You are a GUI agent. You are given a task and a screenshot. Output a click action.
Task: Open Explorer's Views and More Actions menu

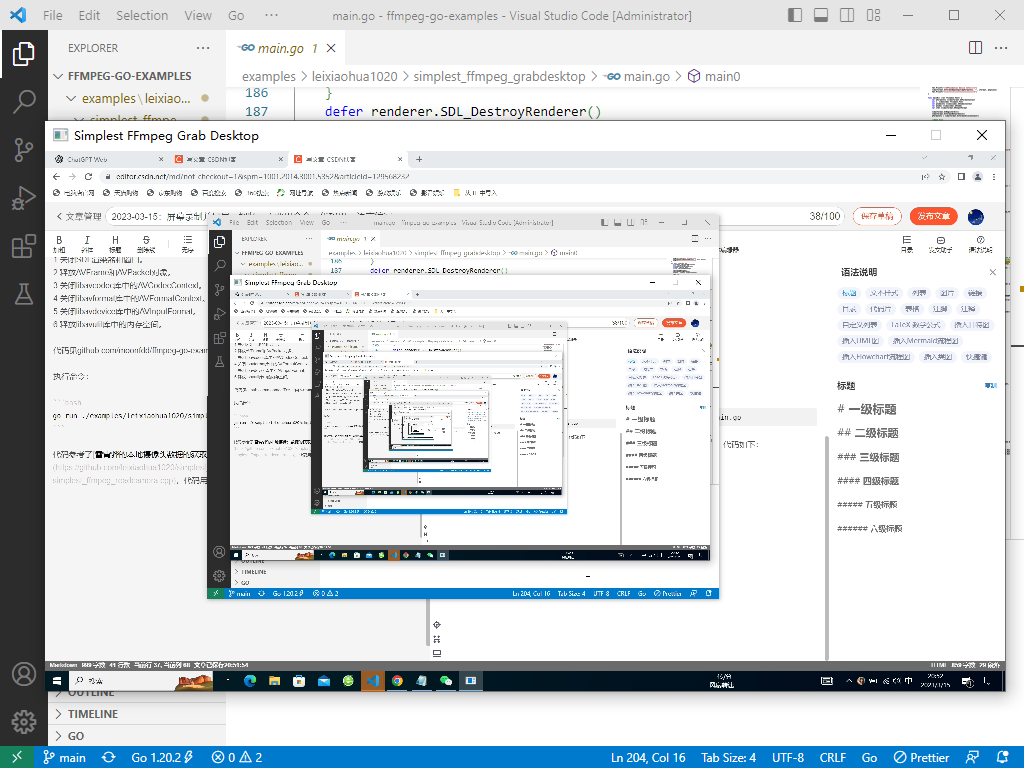pos(203,48)
